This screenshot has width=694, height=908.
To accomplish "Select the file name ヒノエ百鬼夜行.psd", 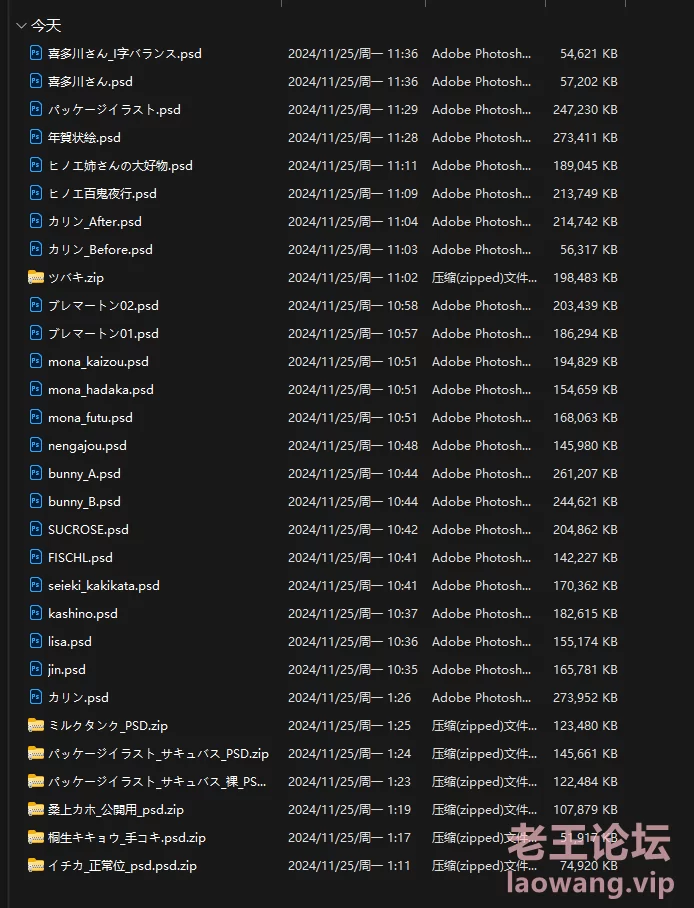I will 102,193.
